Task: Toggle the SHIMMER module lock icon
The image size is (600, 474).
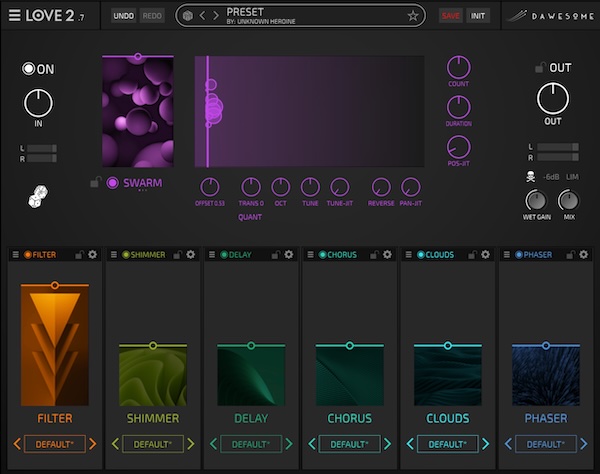Action: [x=178, y=254]
